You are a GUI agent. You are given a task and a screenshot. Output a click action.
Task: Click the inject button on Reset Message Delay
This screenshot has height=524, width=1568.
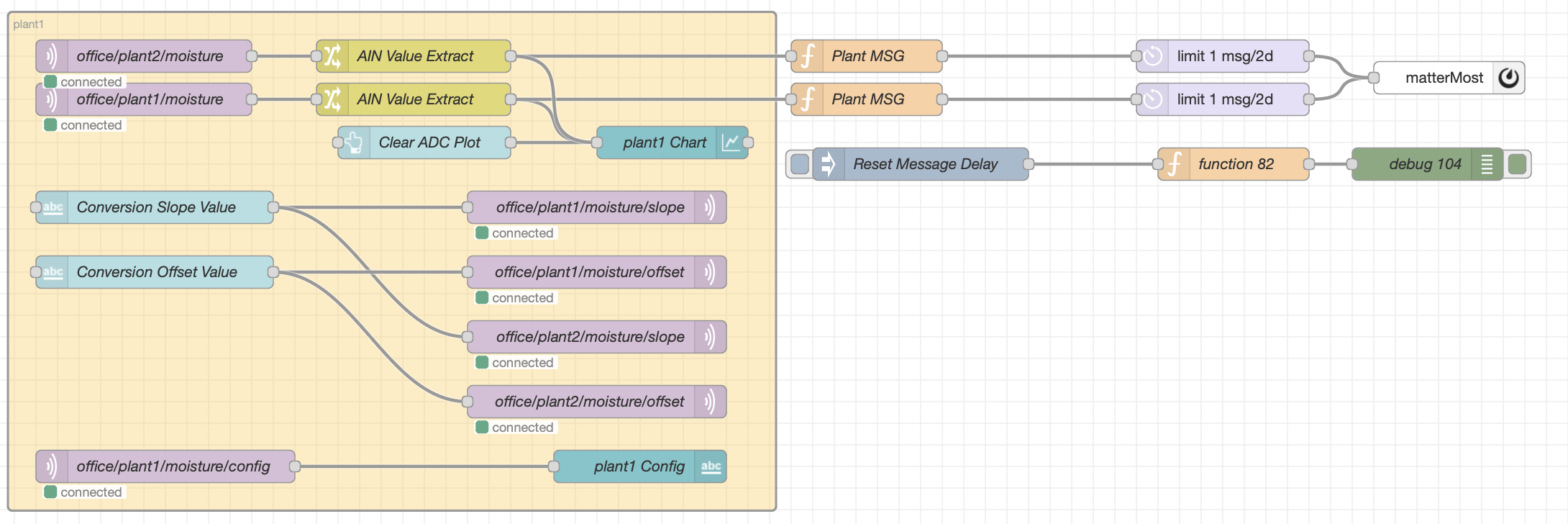click(x=799, y=164)
